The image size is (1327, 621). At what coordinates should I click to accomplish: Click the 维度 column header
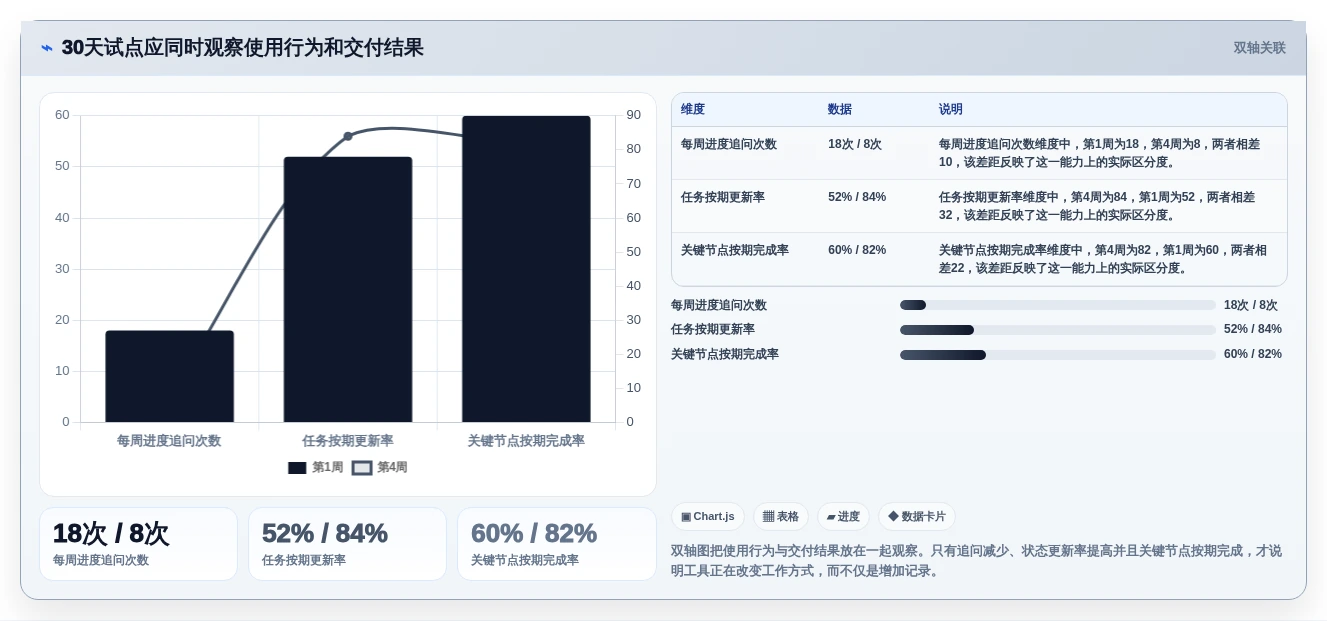click(x=693, y=109)
